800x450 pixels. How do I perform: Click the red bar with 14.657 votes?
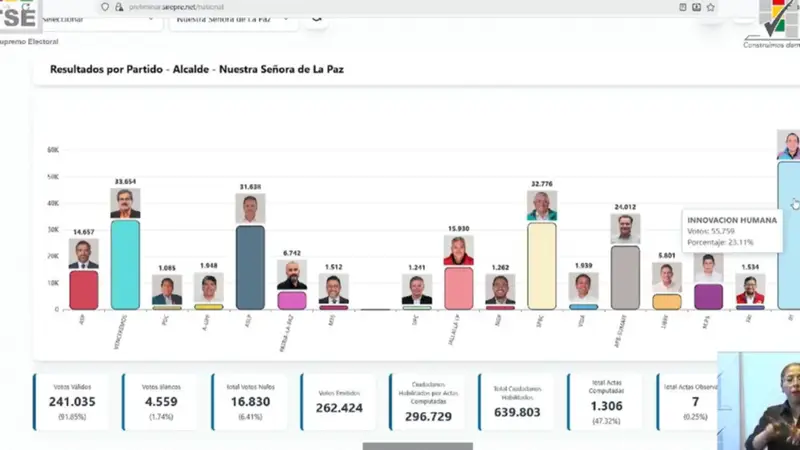[84, 290]
